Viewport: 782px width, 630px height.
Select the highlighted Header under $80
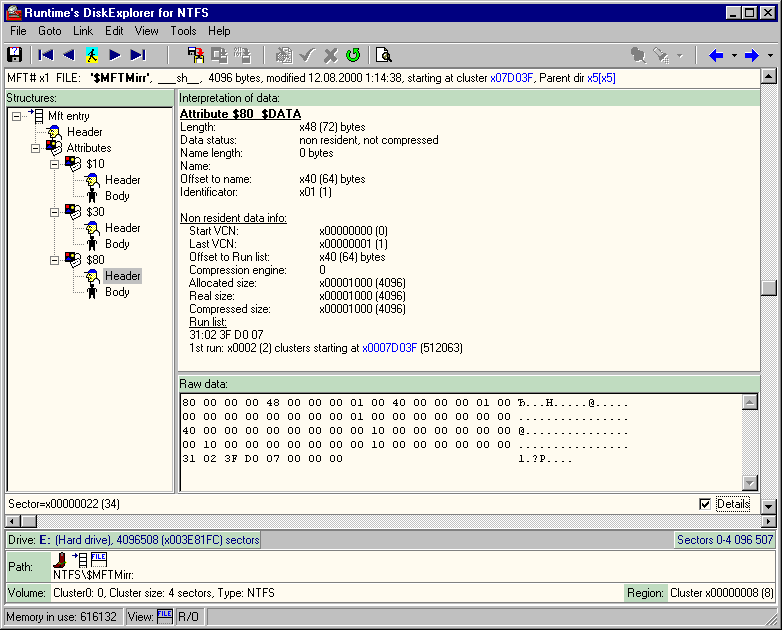point(123,276)
